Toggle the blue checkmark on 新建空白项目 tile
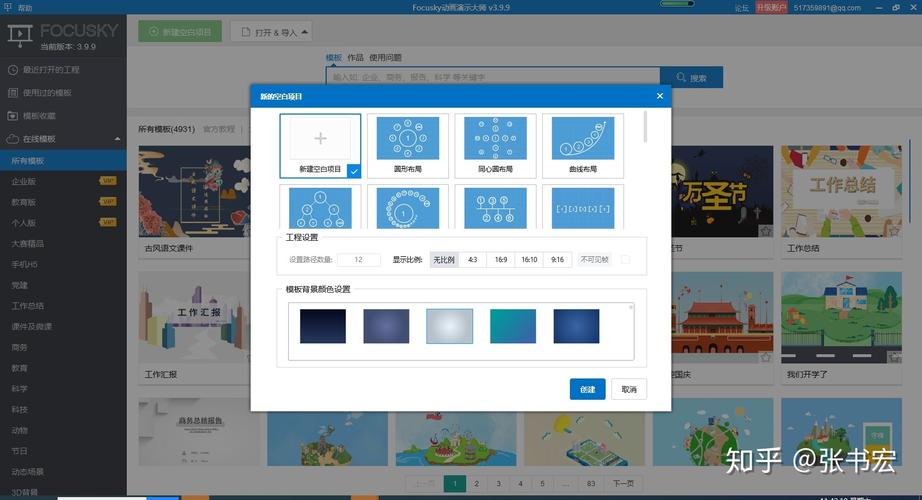Viewport: 922px width, 500px height. [354, 171]
